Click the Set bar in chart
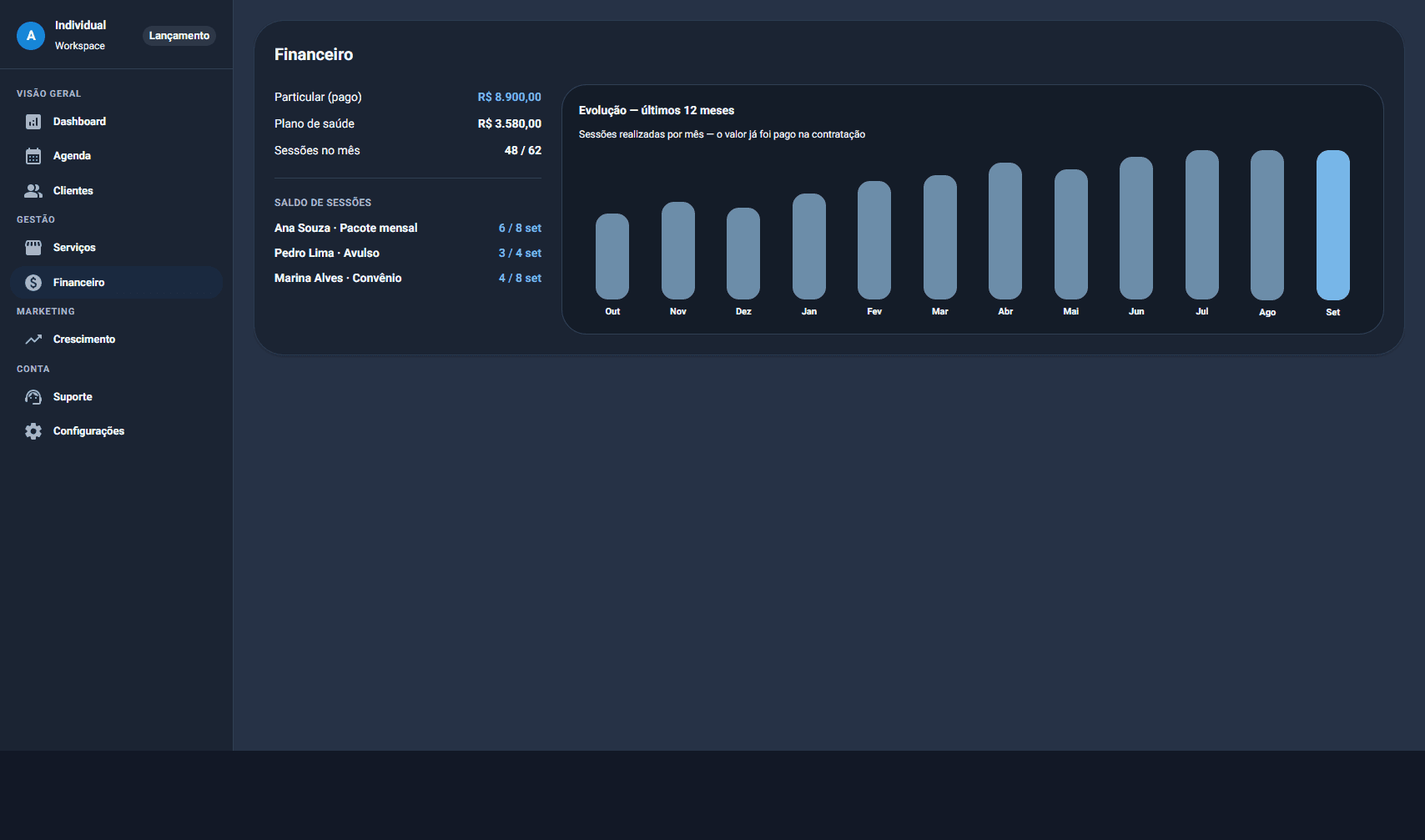 tap(1333, 225)
